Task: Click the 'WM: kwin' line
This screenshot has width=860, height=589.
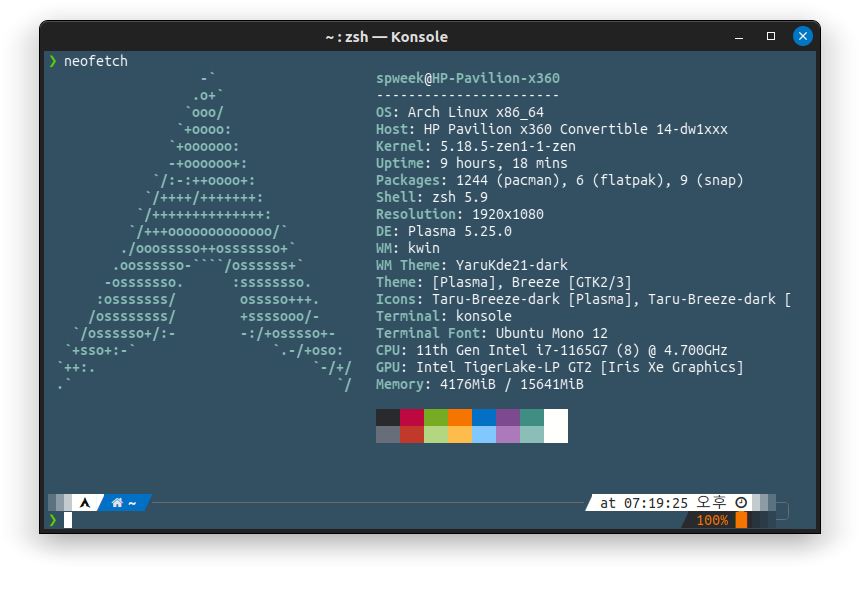Action: tap(408, 248)
